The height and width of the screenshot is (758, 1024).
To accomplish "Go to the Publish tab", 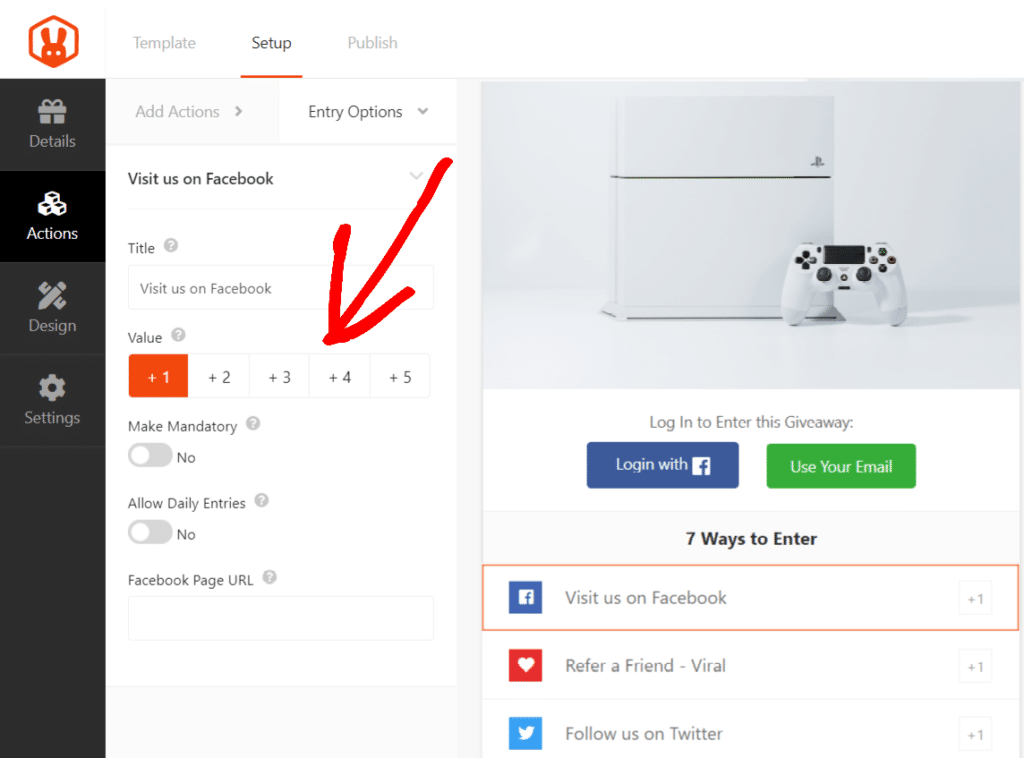I will point(372,43).
